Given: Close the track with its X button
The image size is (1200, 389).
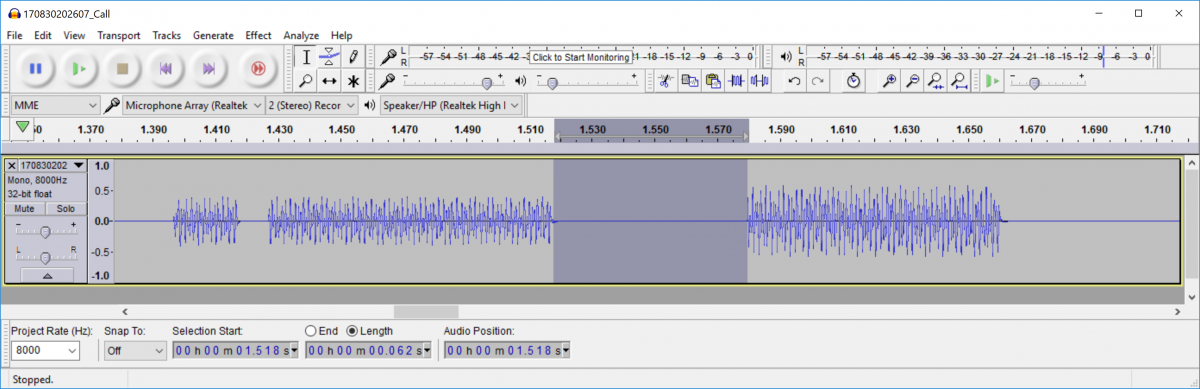Looking at the screenshot, I should [12, 166].
